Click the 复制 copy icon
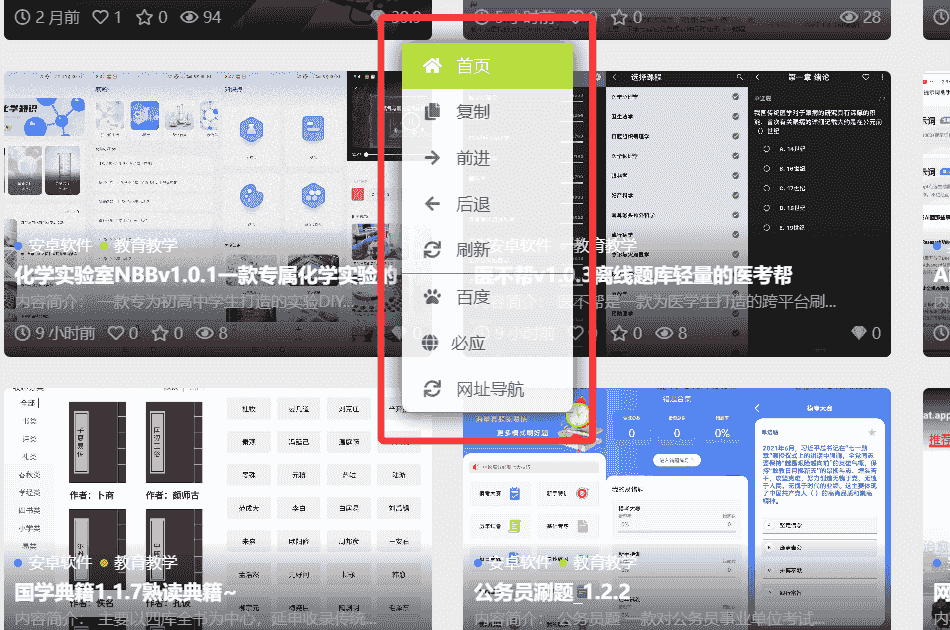950x630 pixels. tap(432, 111)
